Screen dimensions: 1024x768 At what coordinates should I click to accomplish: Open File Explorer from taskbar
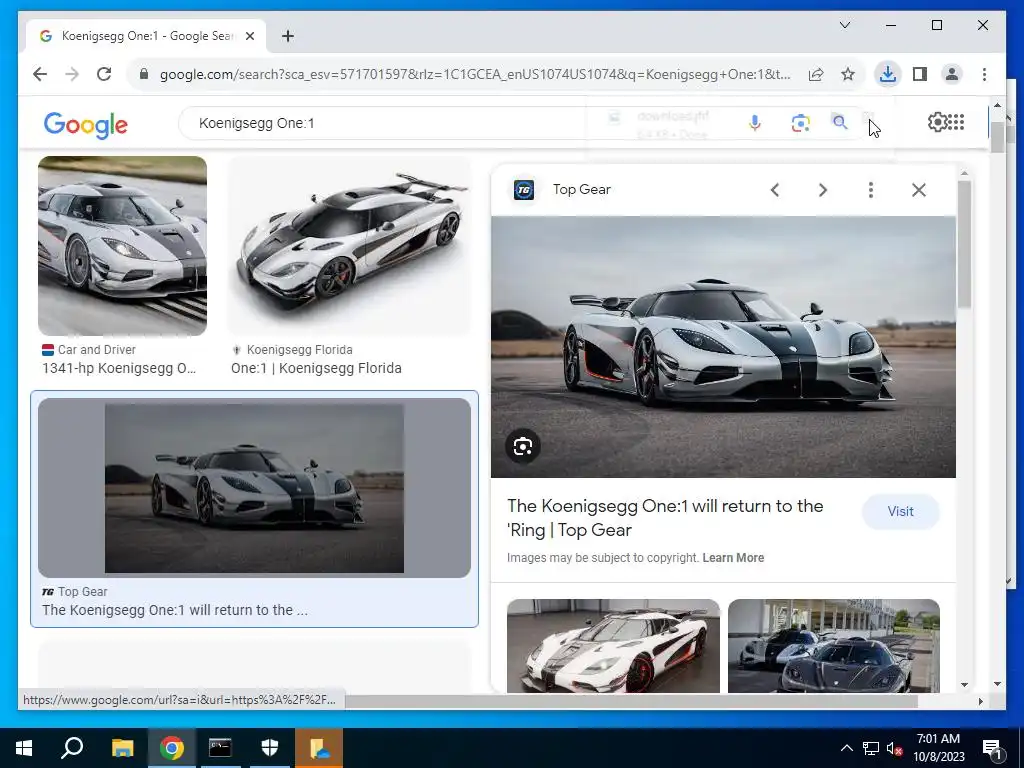(122, 748)
